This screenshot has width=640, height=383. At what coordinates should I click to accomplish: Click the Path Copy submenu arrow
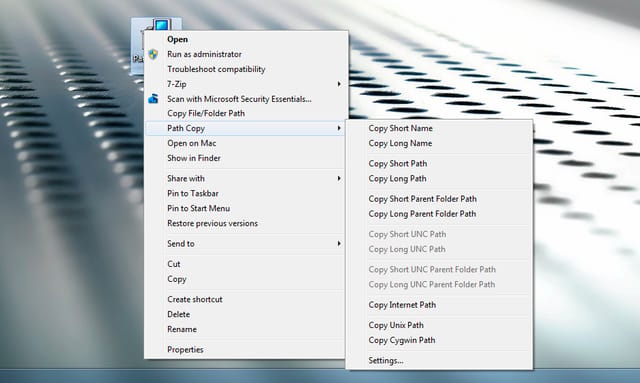[339, 128]
